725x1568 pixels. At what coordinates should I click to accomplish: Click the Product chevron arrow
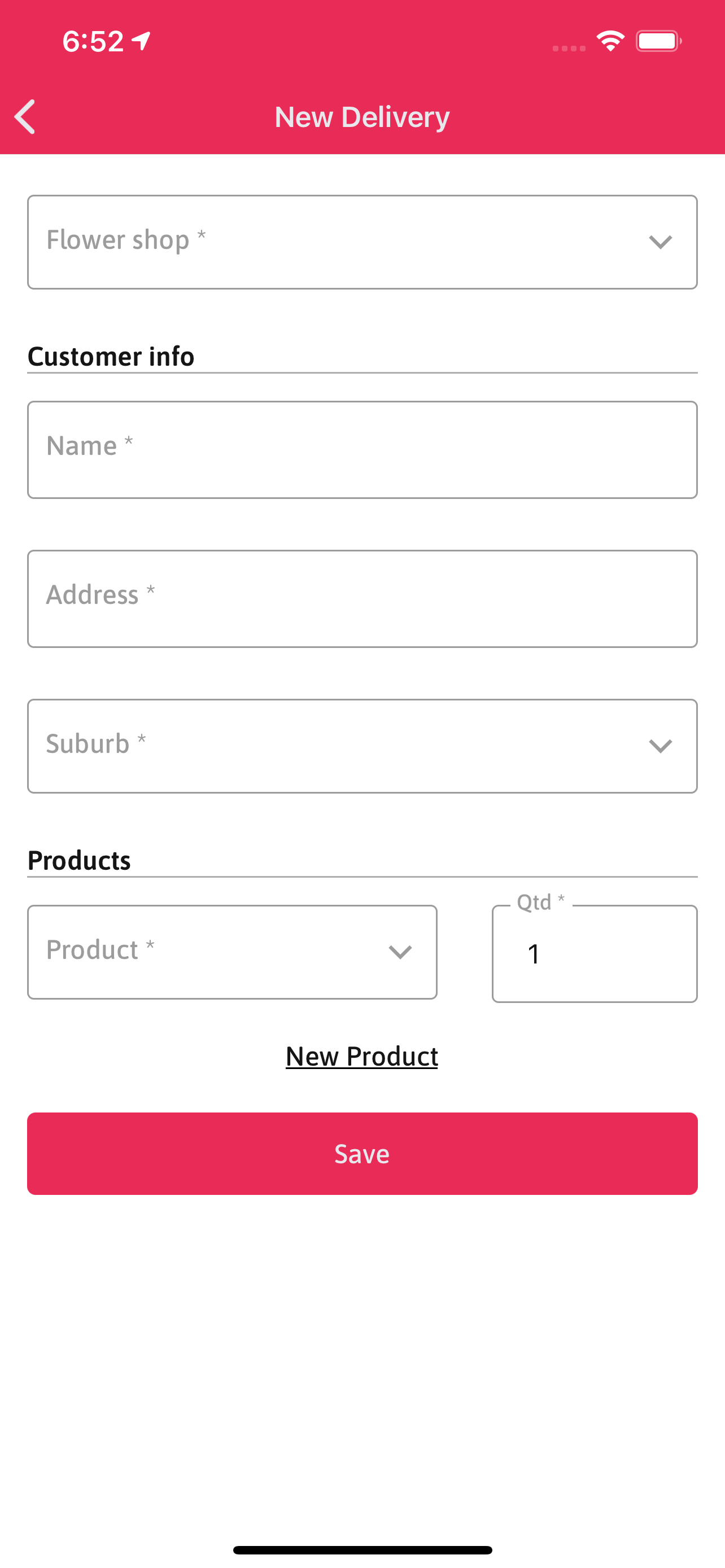(400, 952)
